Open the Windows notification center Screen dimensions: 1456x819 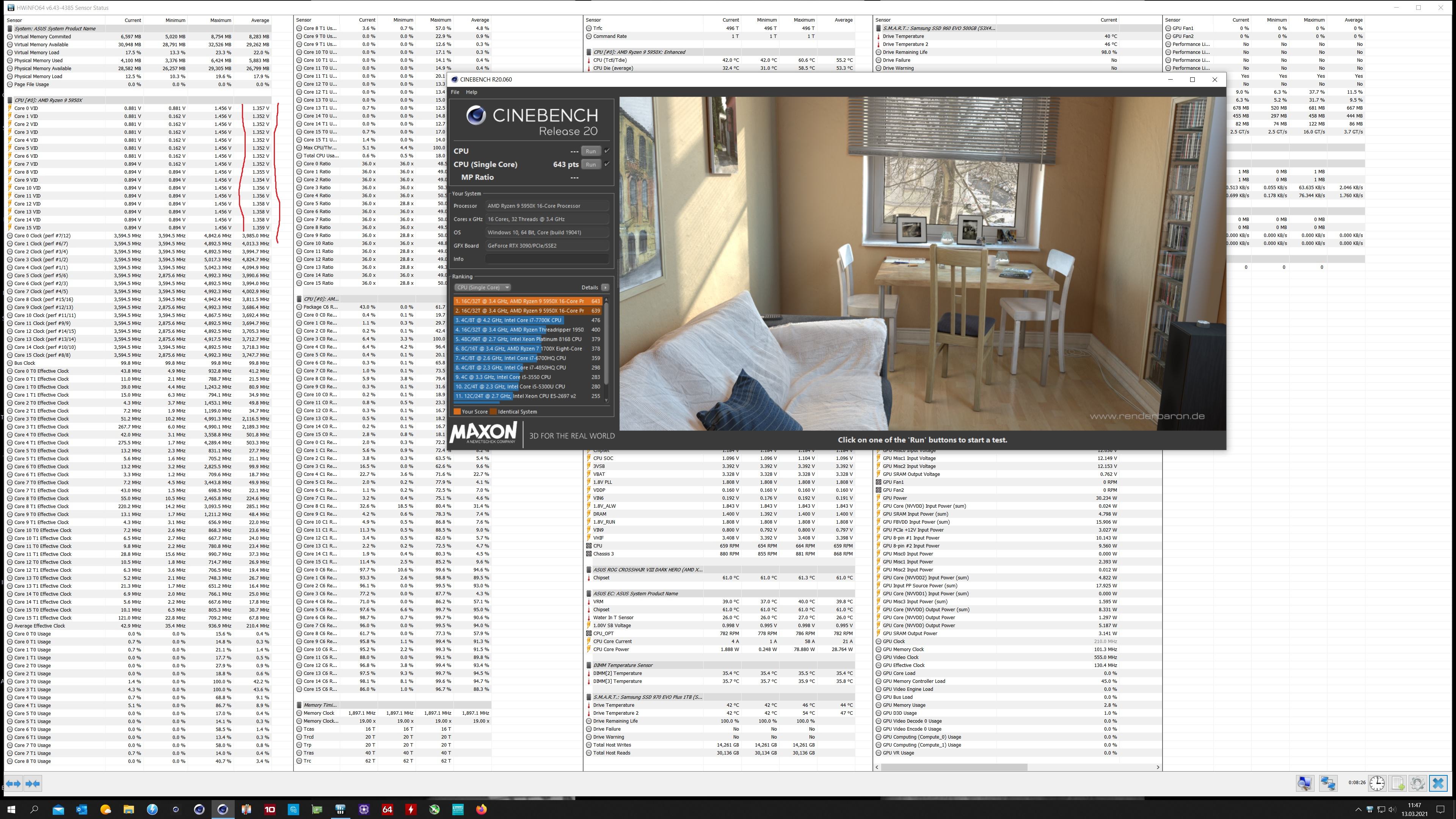1441,810
